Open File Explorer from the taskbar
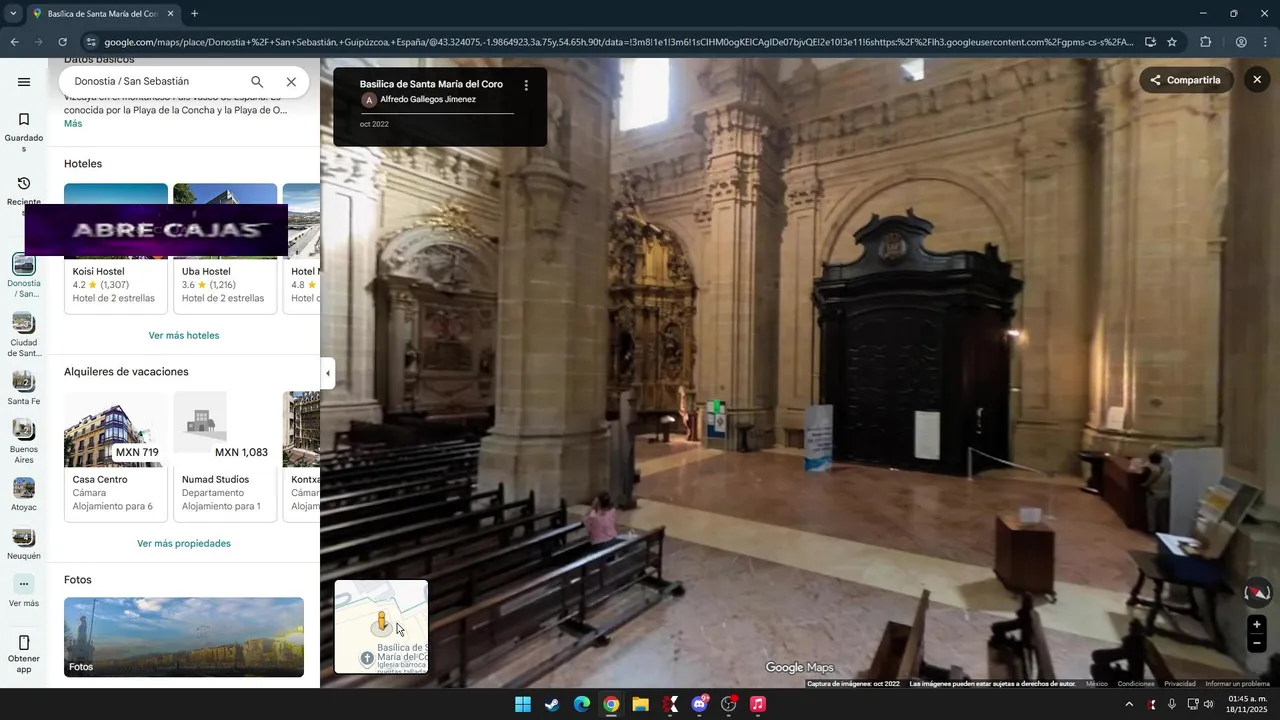This screenshot has width=1280, height=720. click(x=640, y=704)
